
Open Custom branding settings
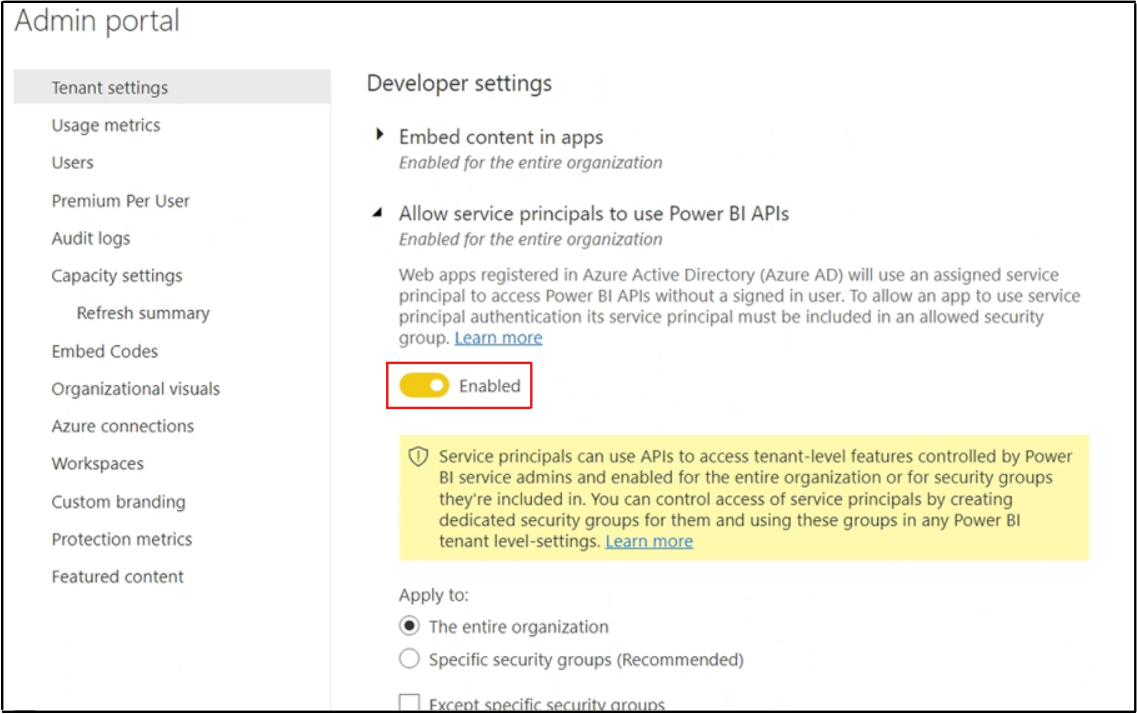click(119, 502)
